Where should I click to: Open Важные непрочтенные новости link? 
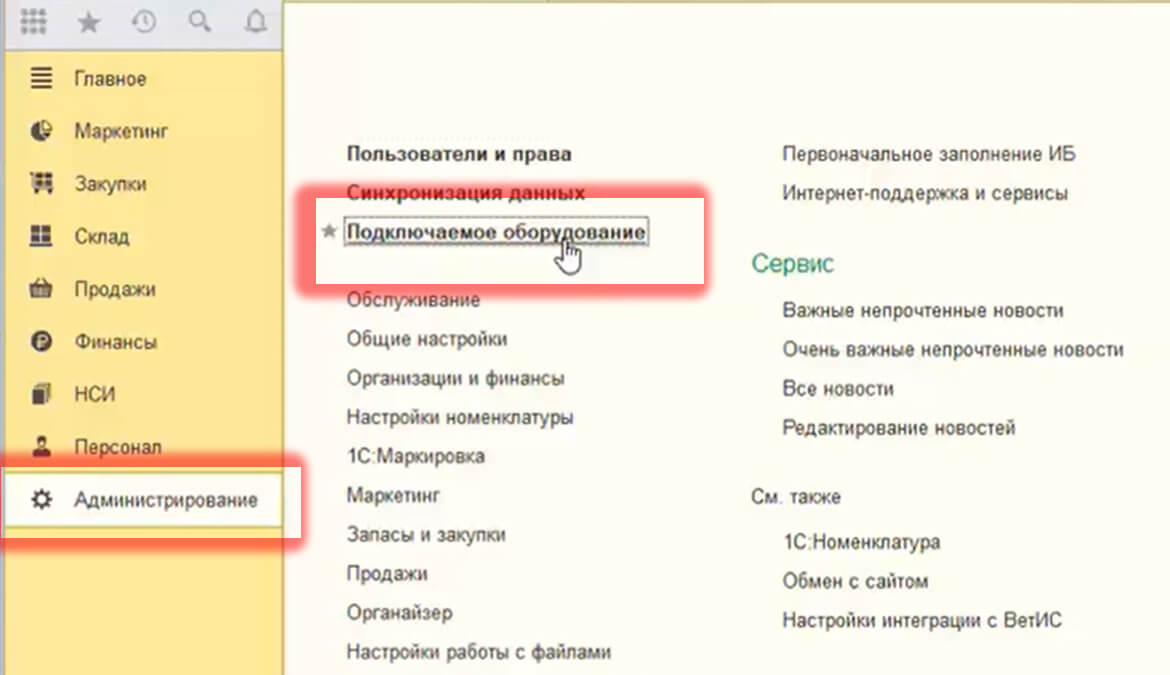click(923, 310)
